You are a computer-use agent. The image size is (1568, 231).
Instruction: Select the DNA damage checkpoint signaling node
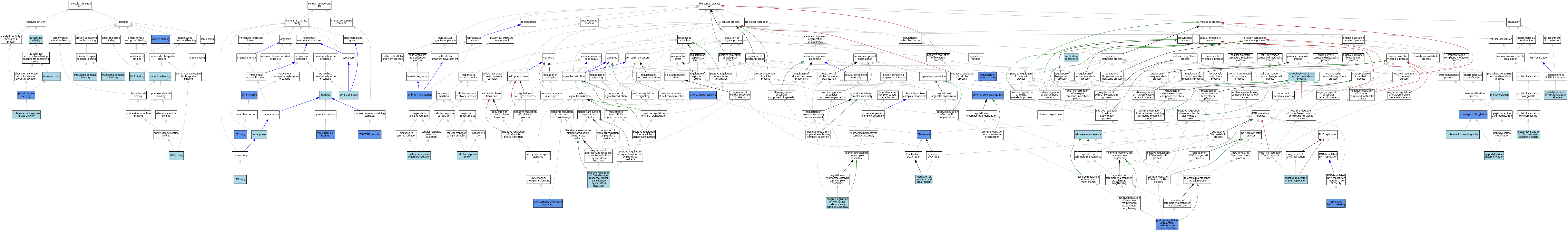548,203
